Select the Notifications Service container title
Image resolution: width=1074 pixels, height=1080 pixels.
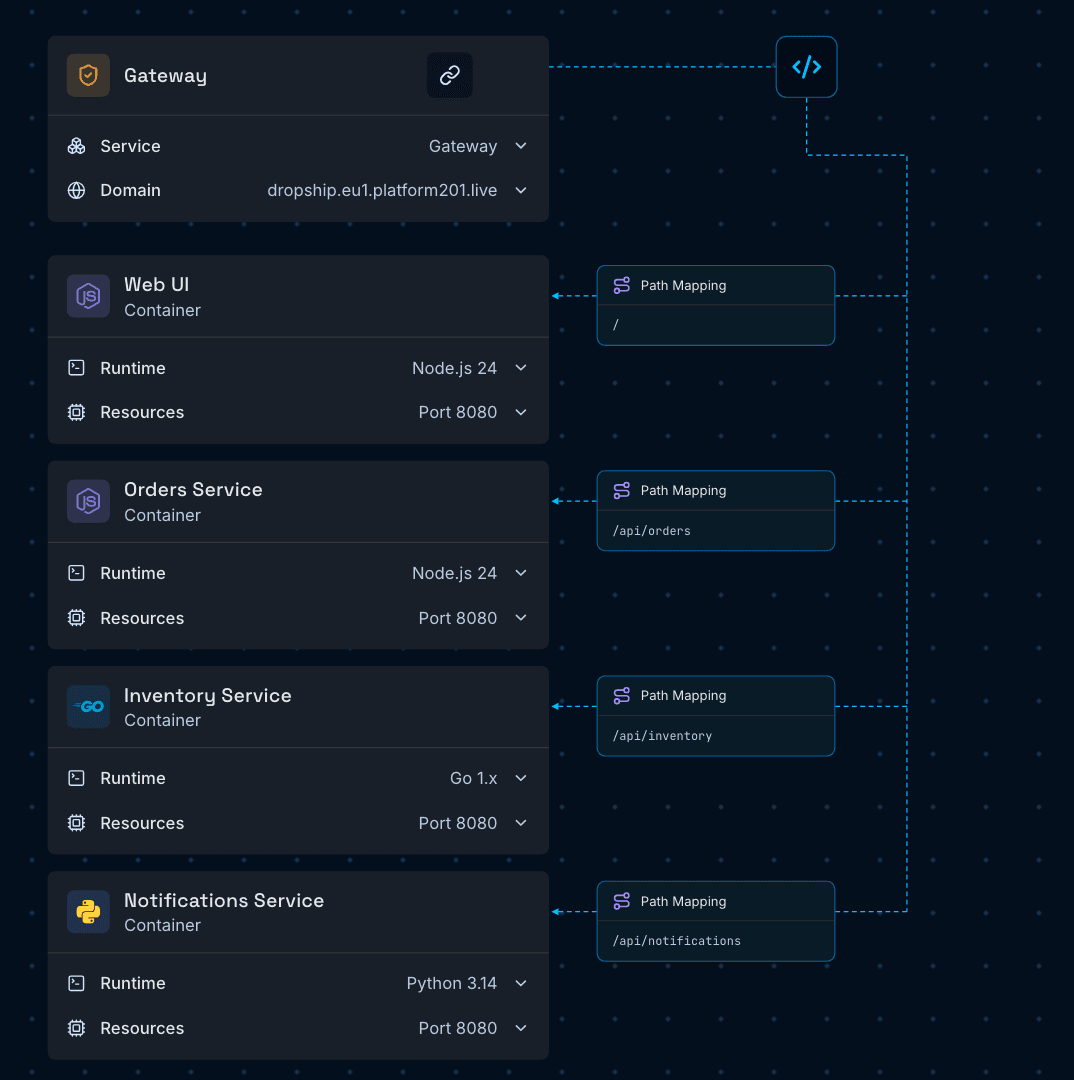coord(224,900)
